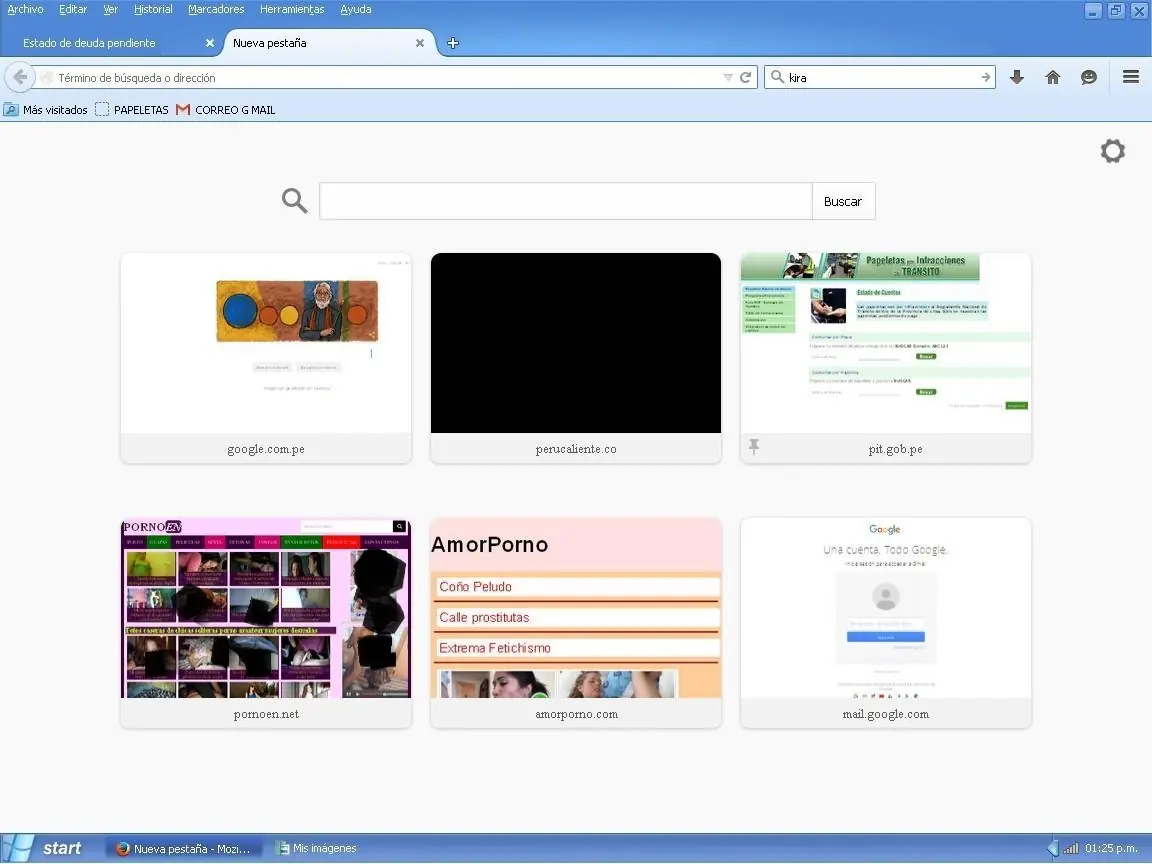Open the Archivo menu
Image resolution: width=1152 pixels, height=864 pixels.
point(25,10)
